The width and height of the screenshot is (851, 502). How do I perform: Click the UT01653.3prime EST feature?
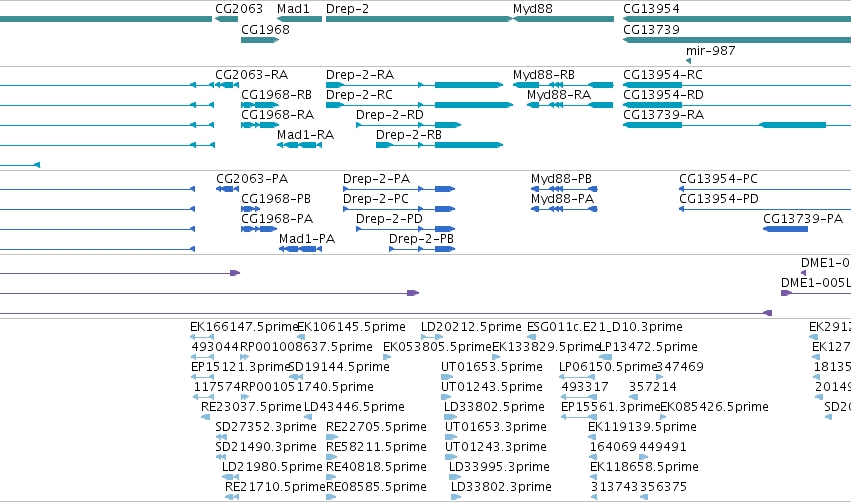click(450, 437)
